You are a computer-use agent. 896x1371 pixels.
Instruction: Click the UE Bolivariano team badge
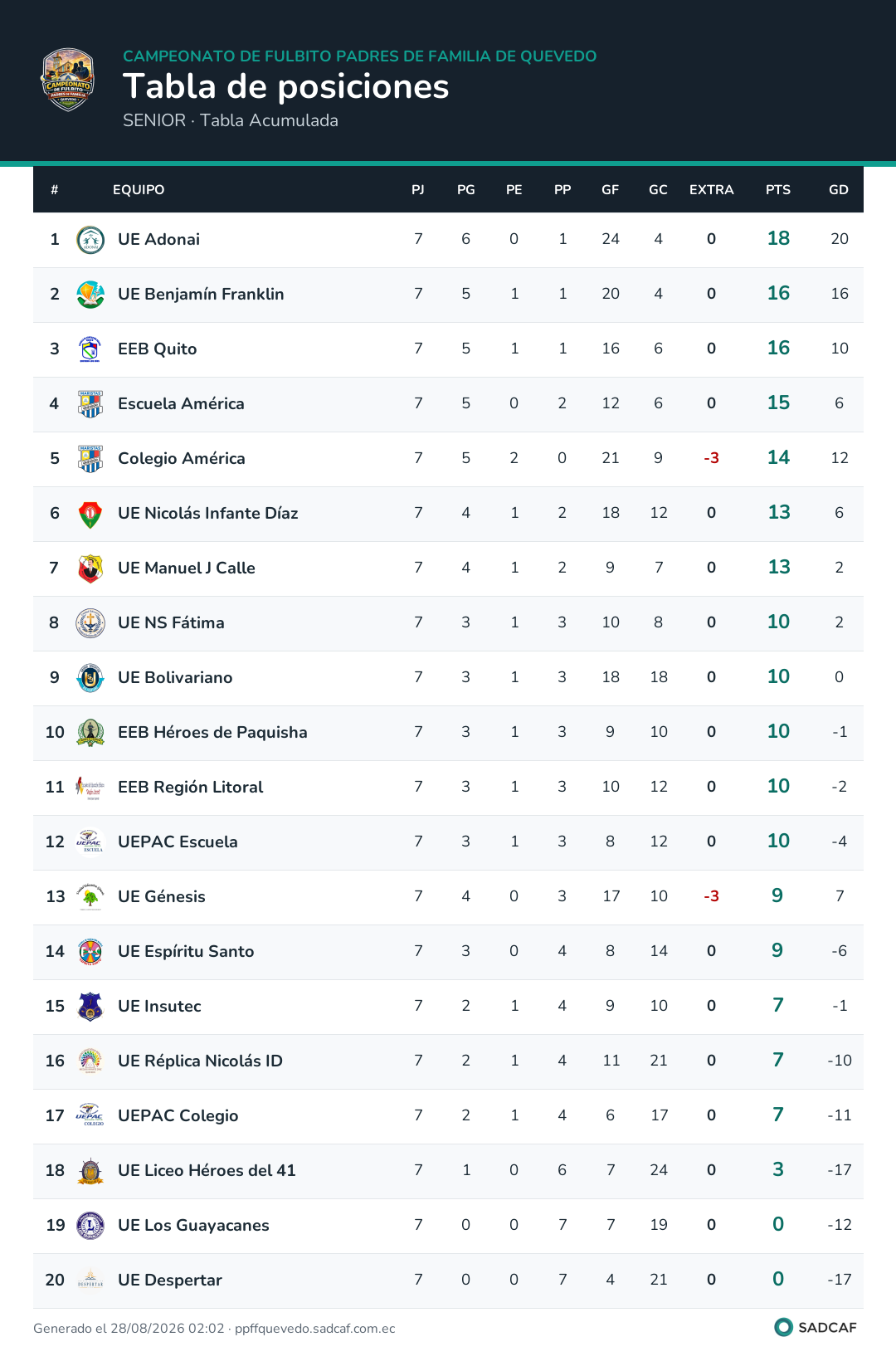90,678
